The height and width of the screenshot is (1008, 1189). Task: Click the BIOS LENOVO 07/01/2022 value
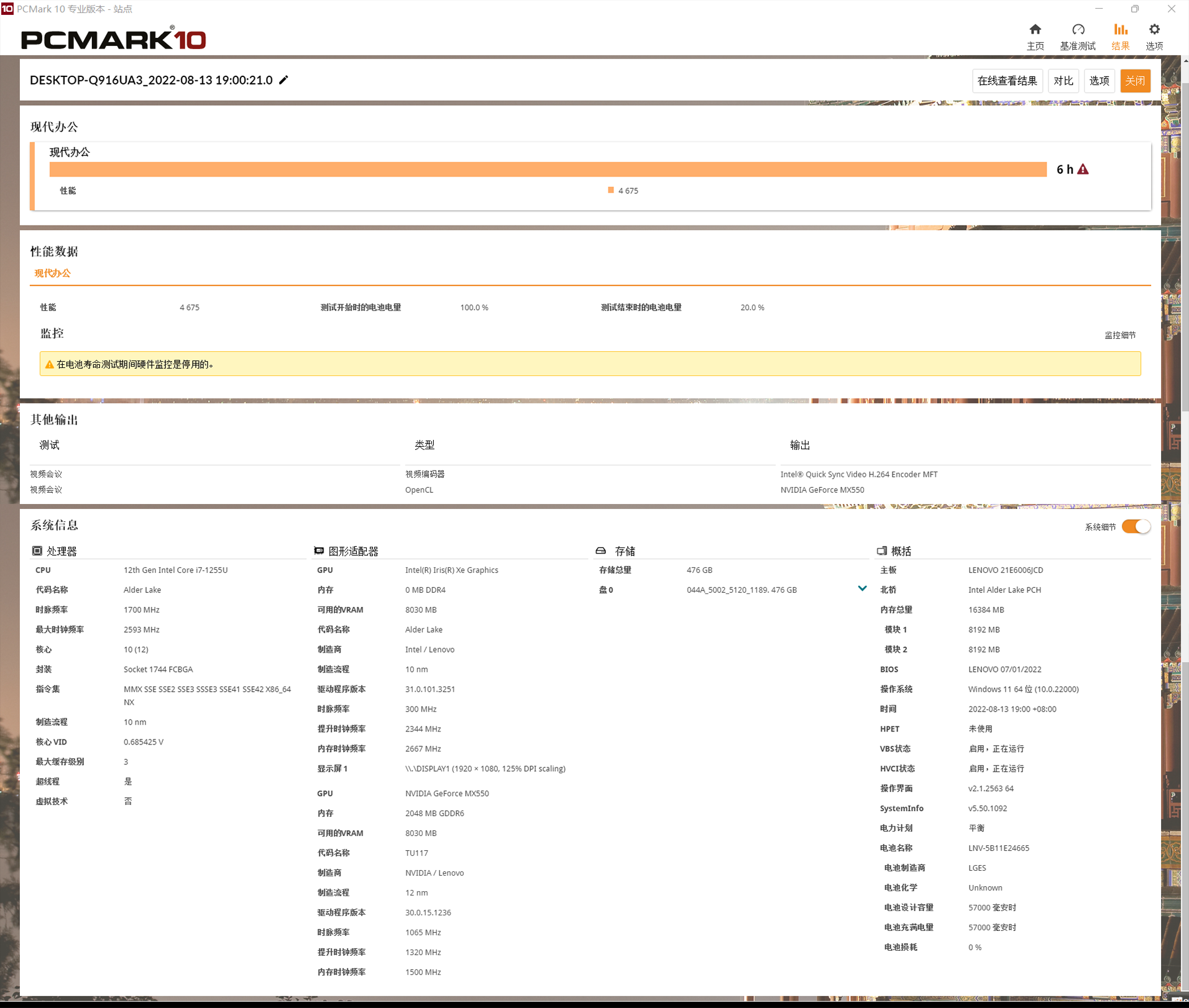[1004, 669]
